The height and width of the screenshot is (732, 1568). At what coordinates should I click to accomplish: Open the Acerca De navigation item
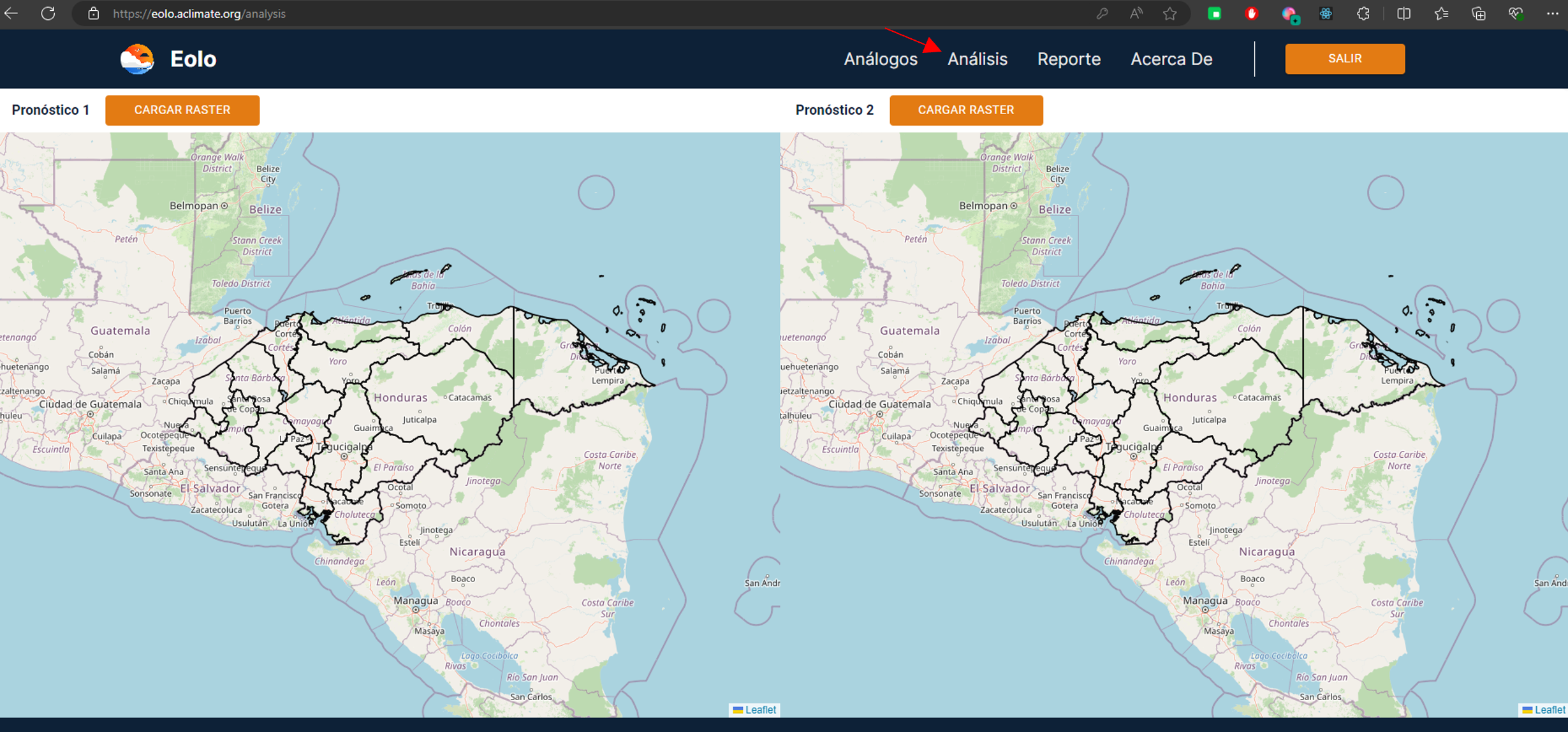pyautogui.click(x=1171, y=59)
